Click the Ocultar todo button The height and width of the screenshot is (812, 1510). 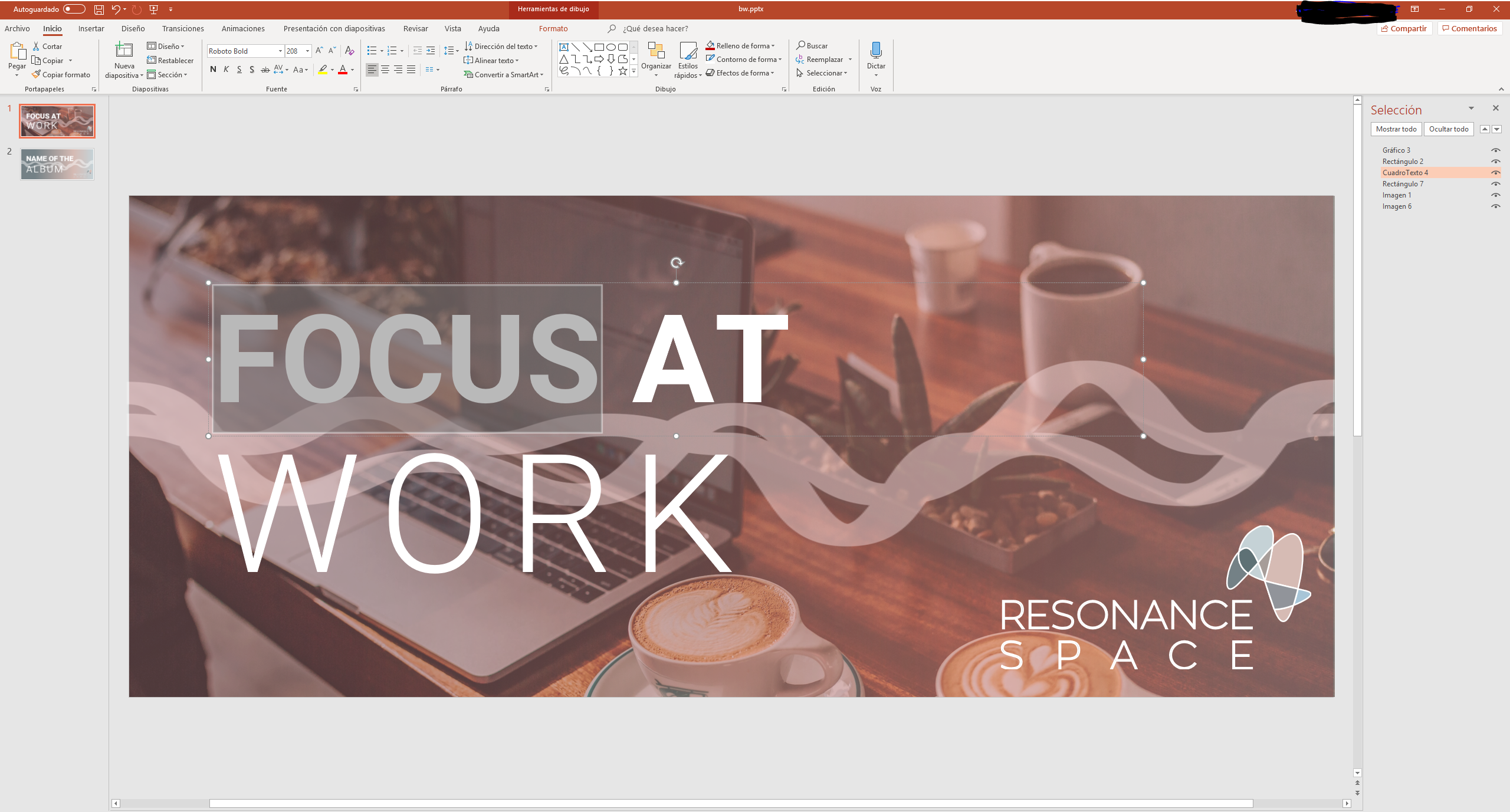(x=1448, y=129)
